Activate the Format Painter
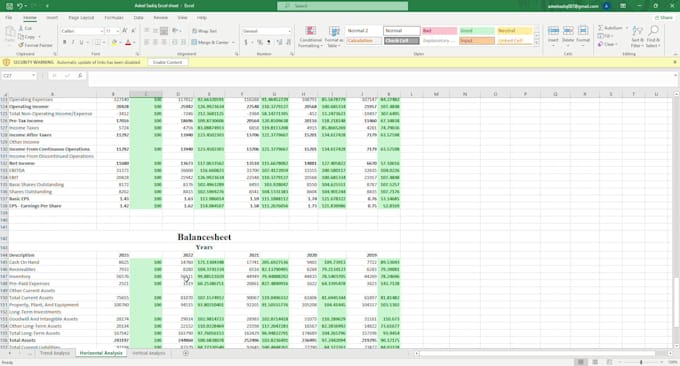 coord(36,45)
